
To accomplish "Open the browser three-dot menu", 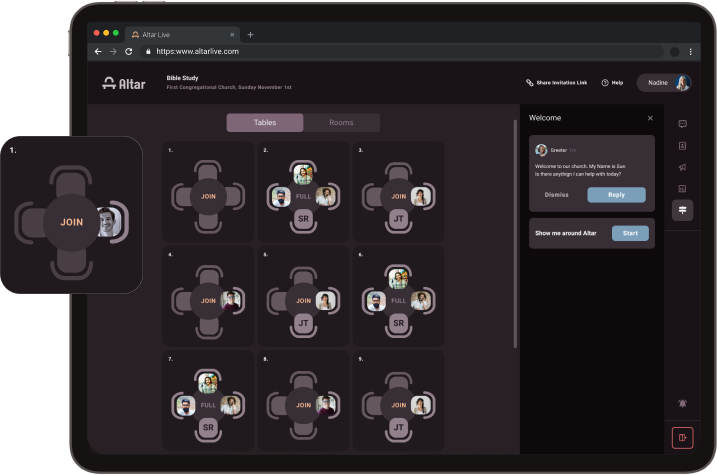I will click(x=690, y=51).
